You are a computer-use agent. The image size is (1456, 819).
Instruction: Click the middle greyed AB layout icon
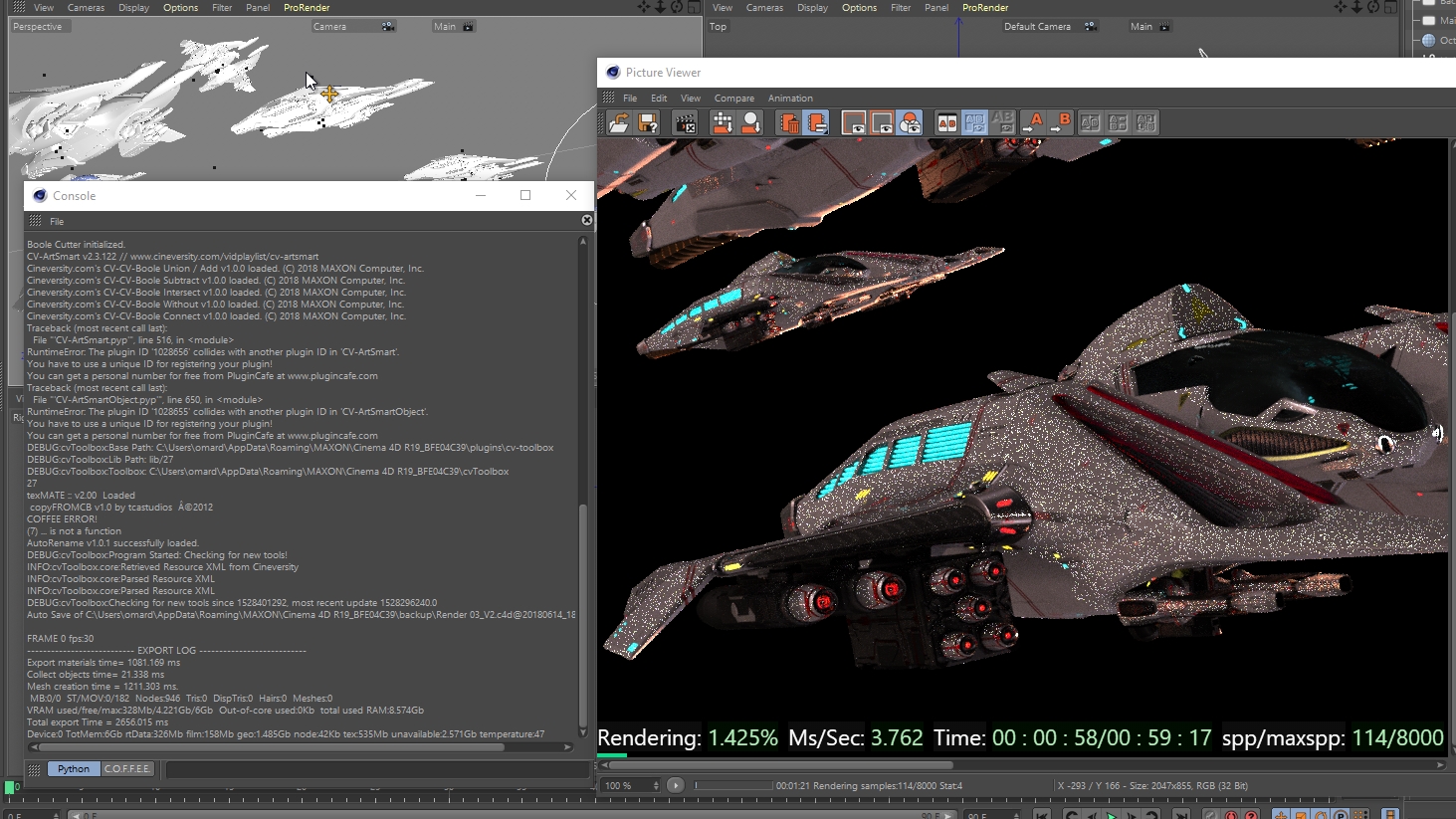pyautogui.click(x=1119, y=122)
